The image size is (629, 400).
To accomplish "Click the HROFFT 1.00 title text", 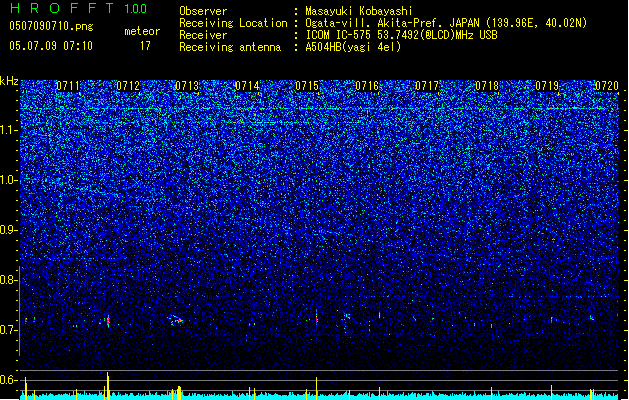I will tap(78, 8).
